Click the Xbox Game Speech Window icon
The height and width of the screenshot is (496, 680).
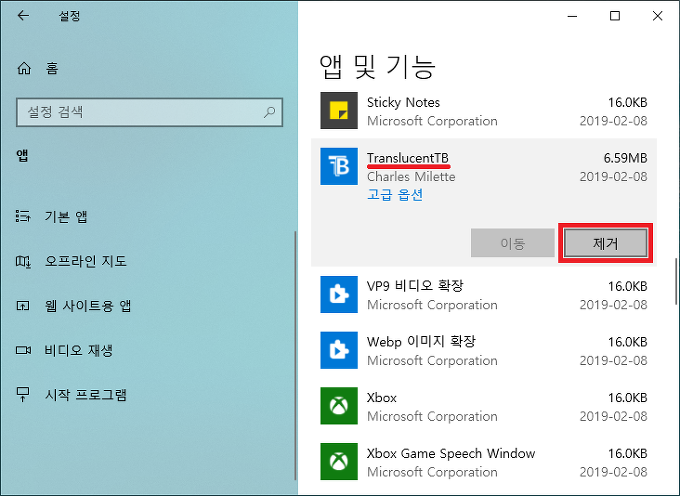pos(339,461)
